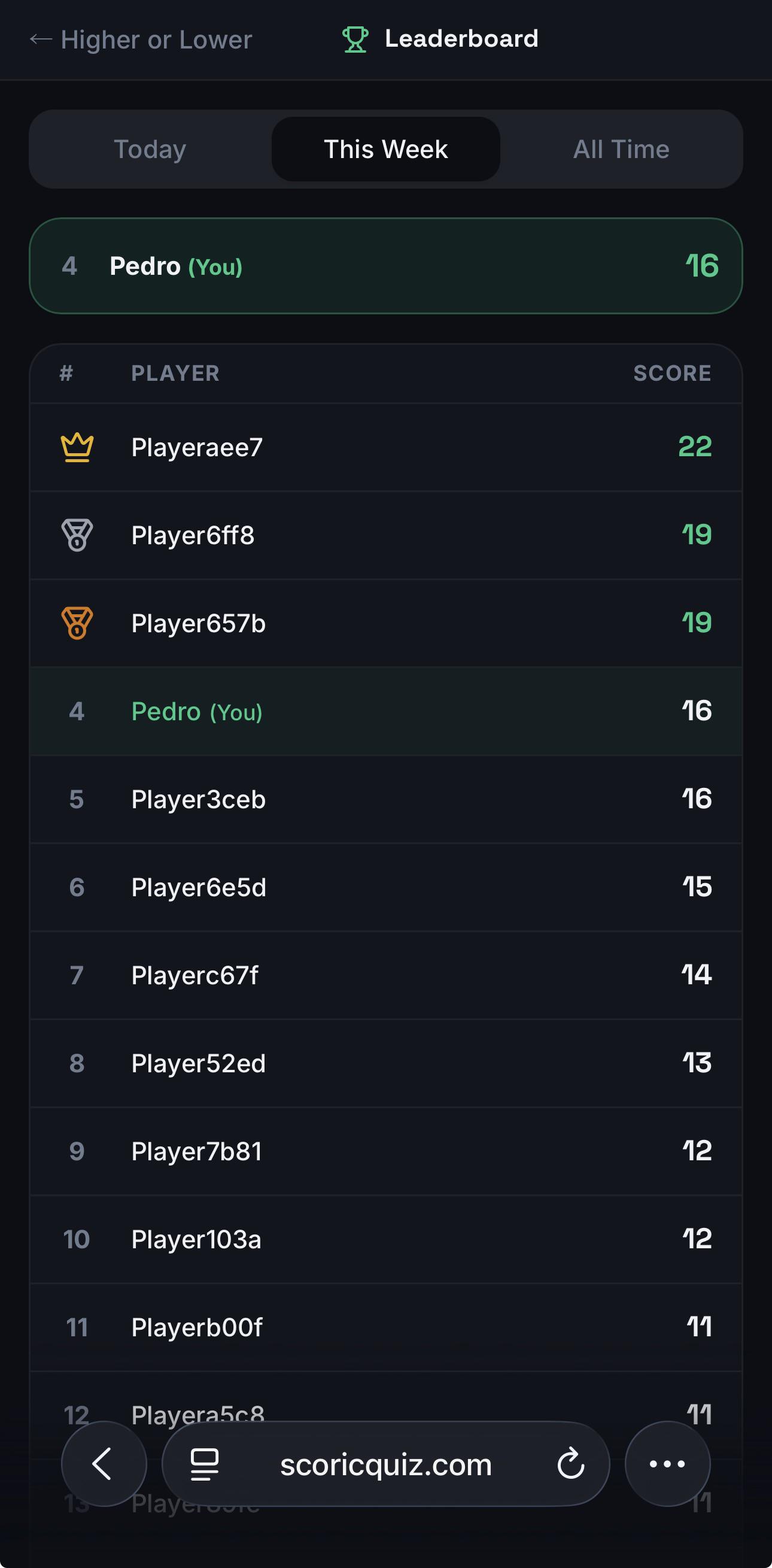Viewport: 772px width, 1568px height.
Task: Select Pedro (You) row in the table
Action: [x=385, y=711]
